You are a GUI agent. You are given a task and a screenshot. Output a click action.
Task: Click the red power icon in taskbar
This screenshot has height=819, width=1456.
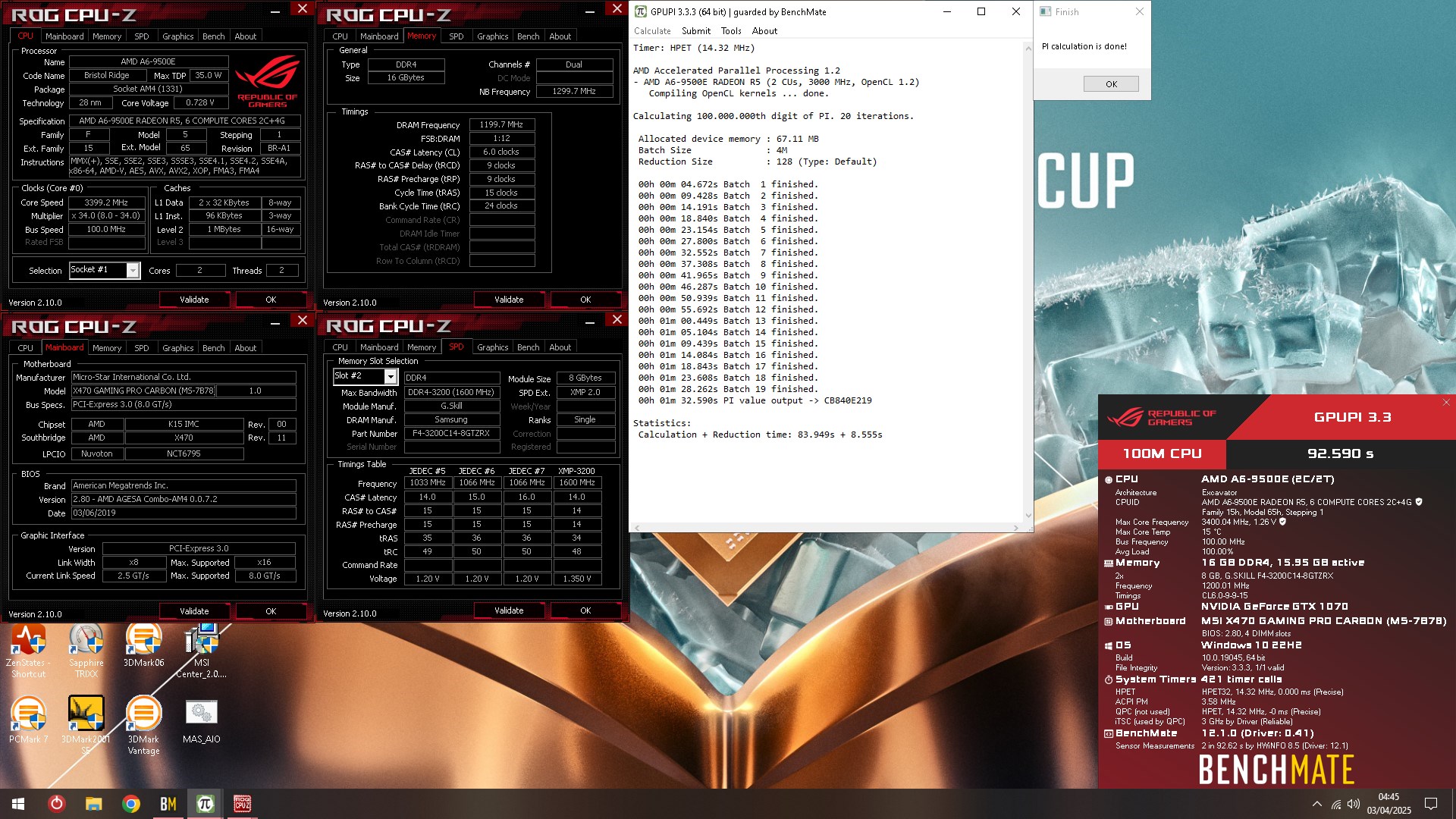coord(57,804)
